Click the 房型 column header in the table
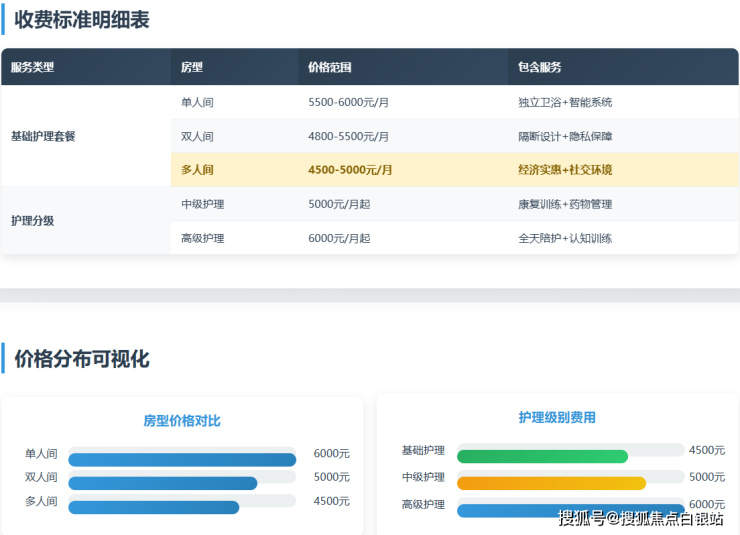 192,68
